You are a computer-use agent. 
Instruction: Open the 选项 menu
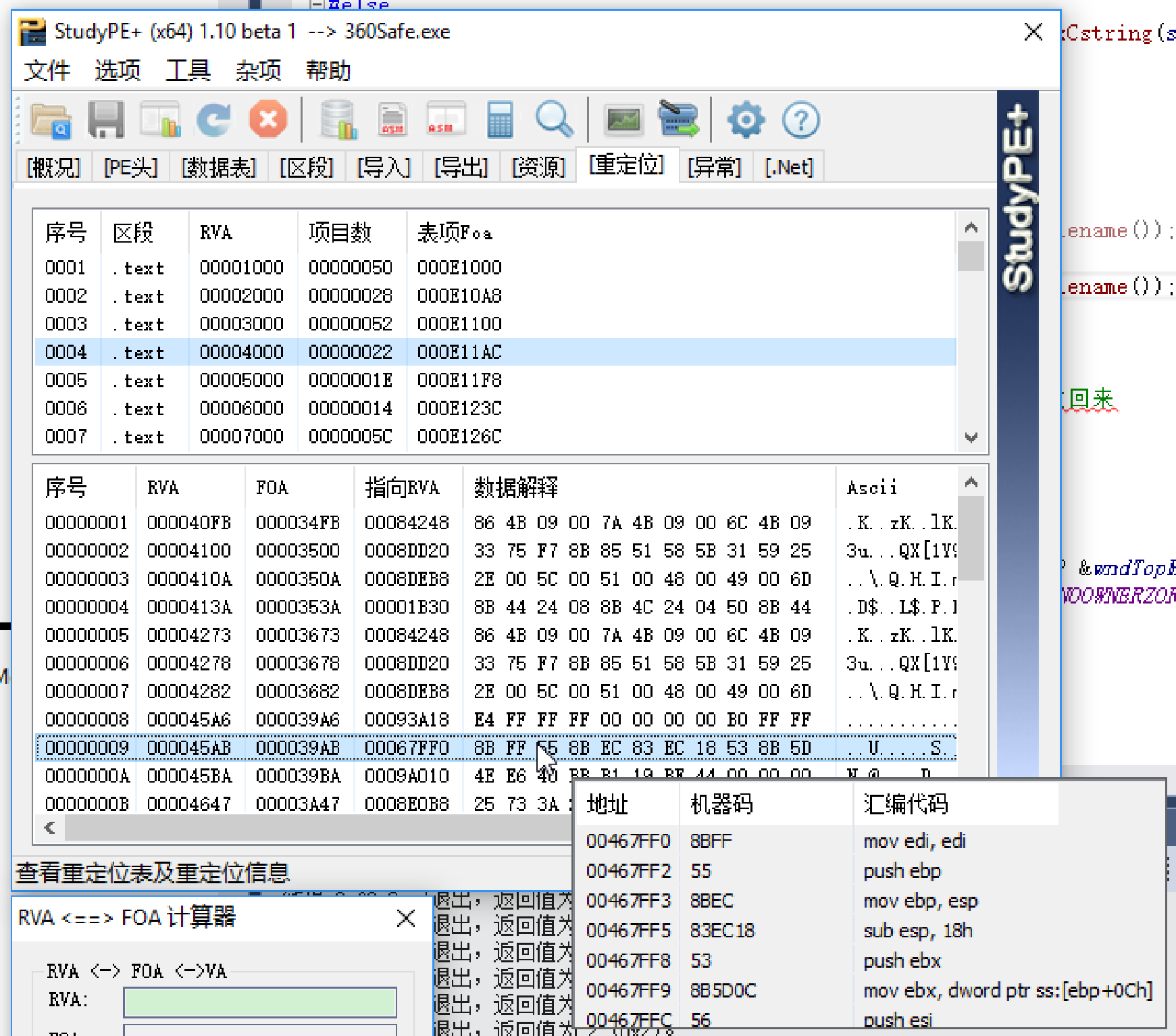tap(118, 70)
